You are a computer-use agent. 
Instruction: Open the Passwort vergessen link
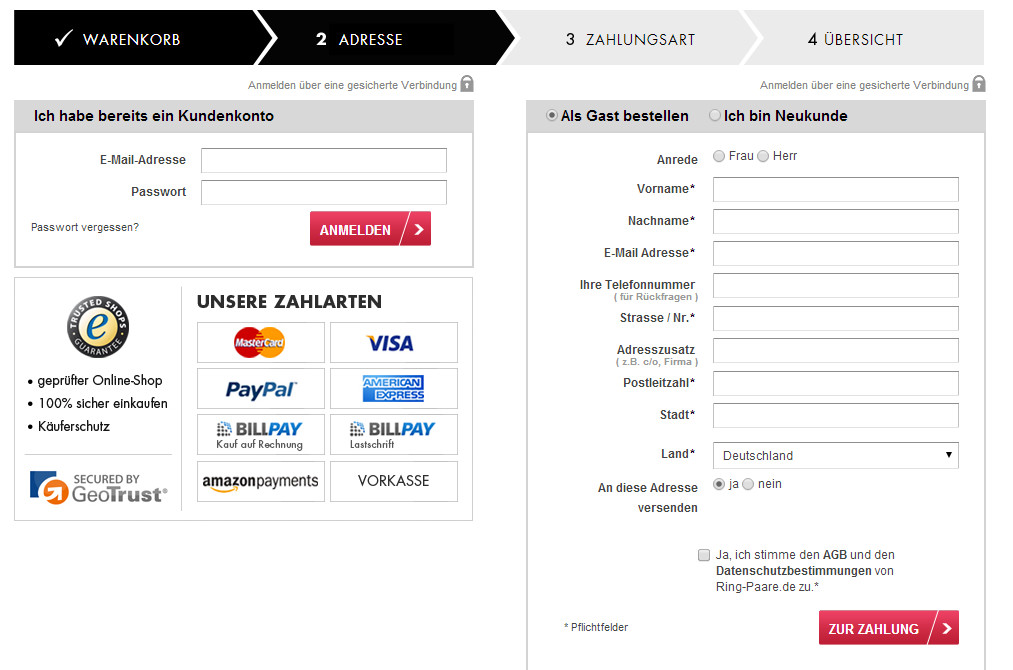click(85, 227)
